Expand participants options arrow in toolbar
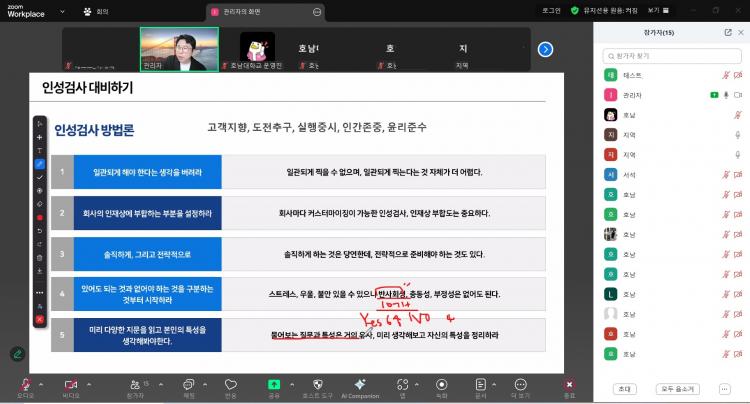Screen dimensions: 750x404 161,384
